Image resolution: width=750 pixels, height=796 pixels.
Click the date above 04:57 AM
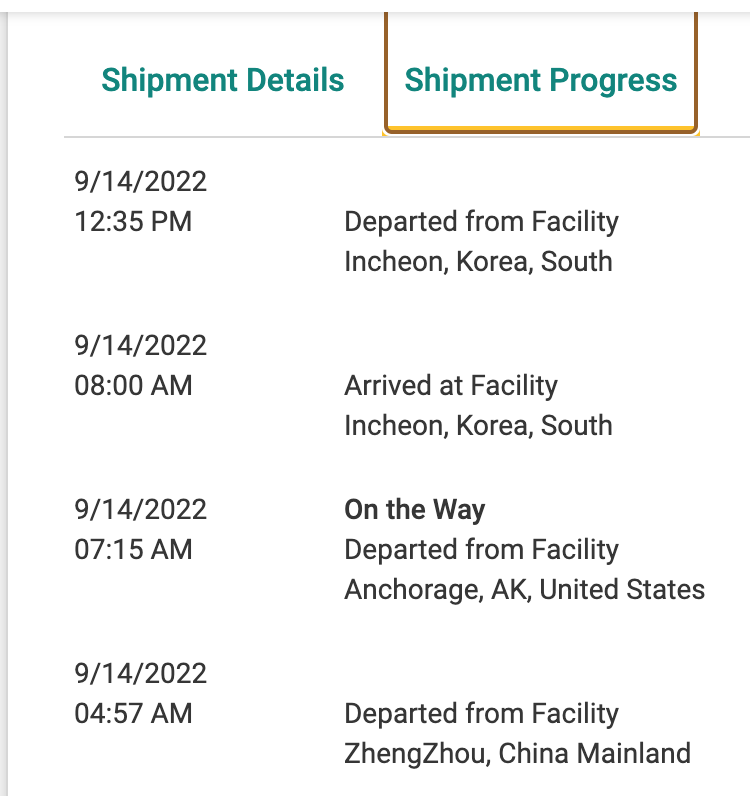[x=141, y=673]
